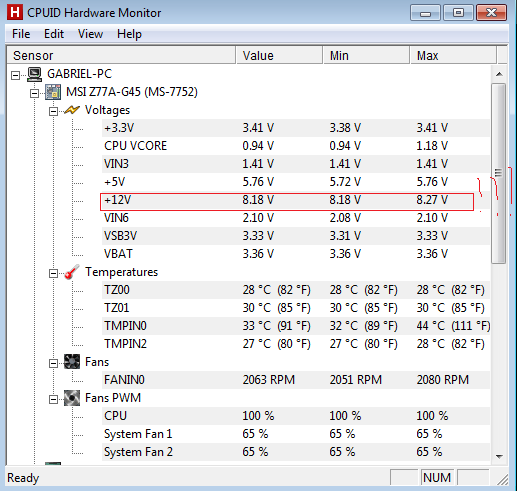Collapse the Voltages section

pos(53,111)
